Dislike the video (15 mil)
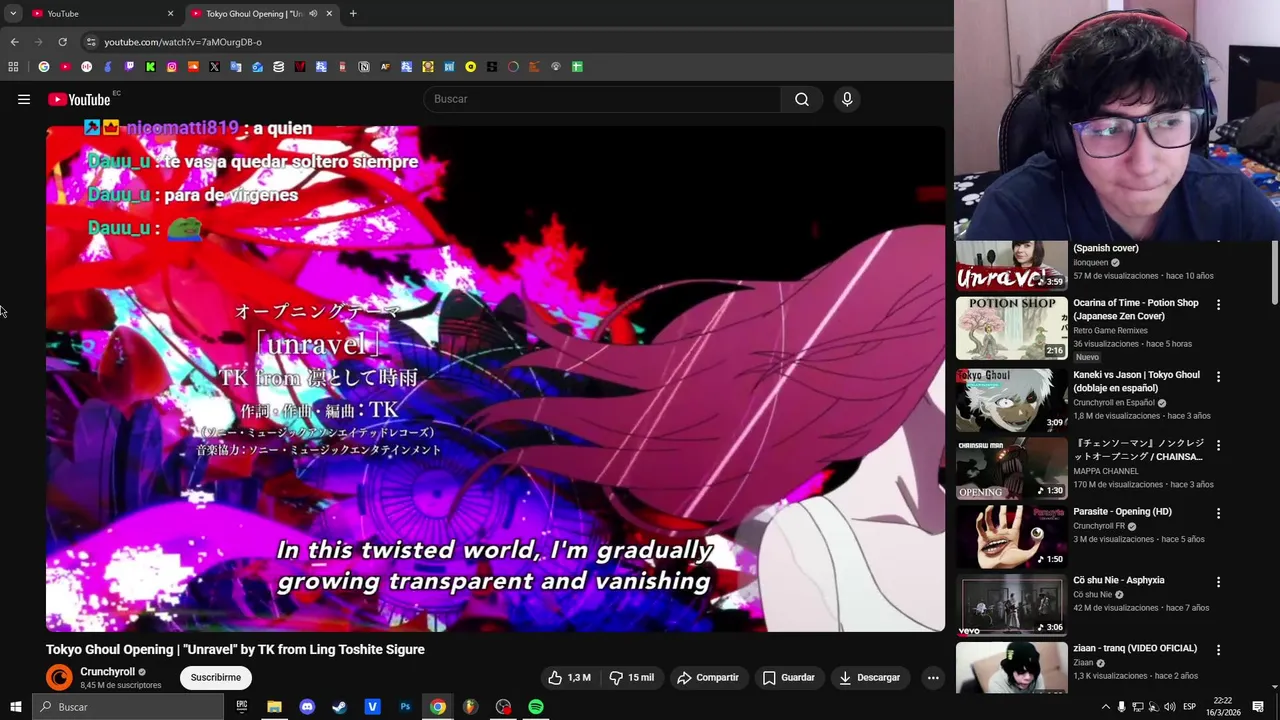Screen dimensions: 1280x720 [x=631, y=677]
